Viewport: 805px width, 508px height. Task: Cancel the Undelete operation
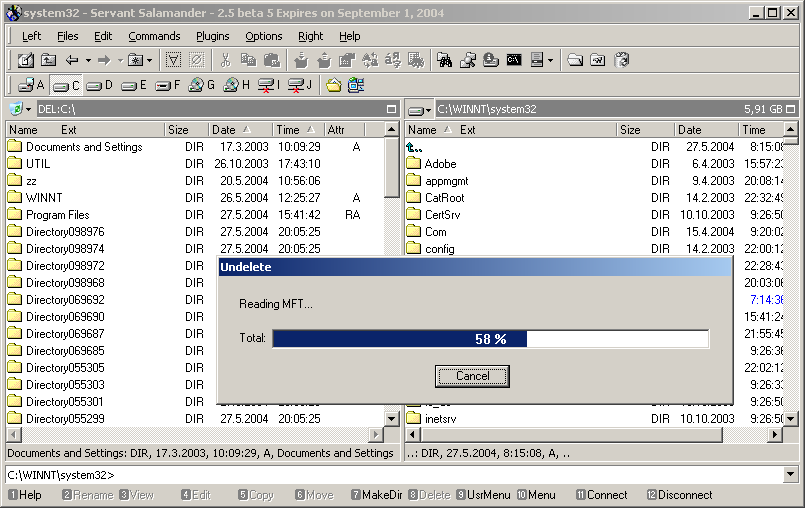coord(472,376)
